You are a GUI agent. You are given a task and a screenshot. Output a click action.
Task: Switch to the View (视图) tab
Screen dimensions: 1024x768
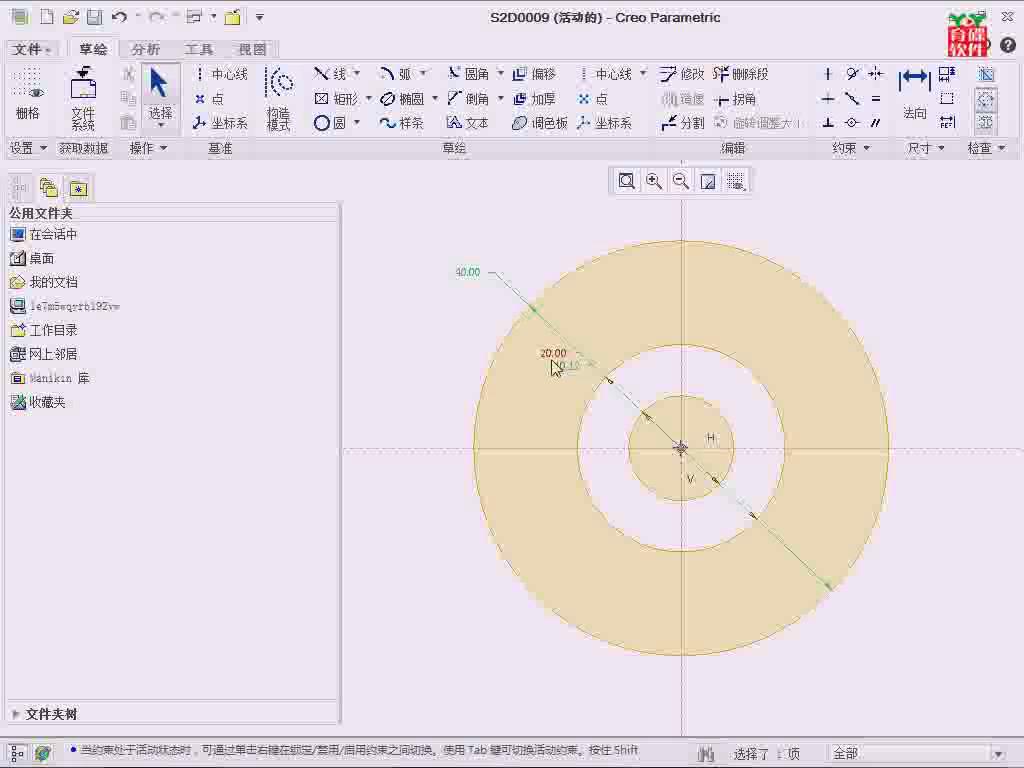pyautogui.click(x=252, y=49)
